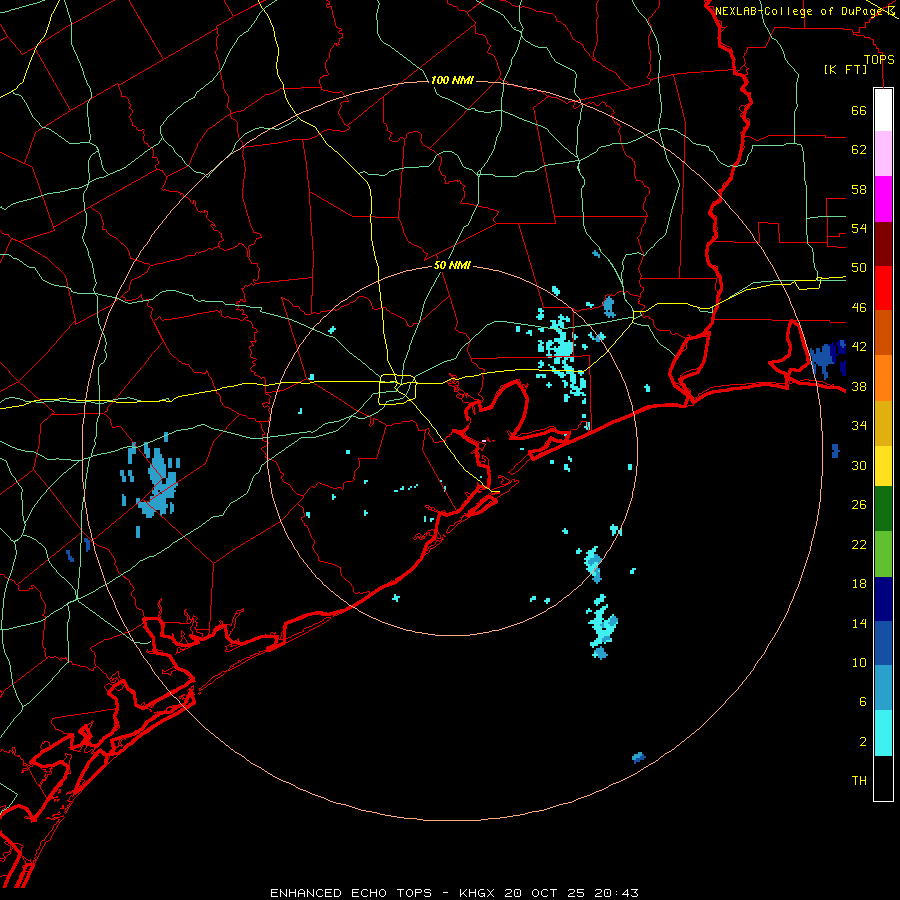The width and height of the screenshot is (900, 900).
Task: Click the large cyan echo cluster northeast
Action: 561,356
